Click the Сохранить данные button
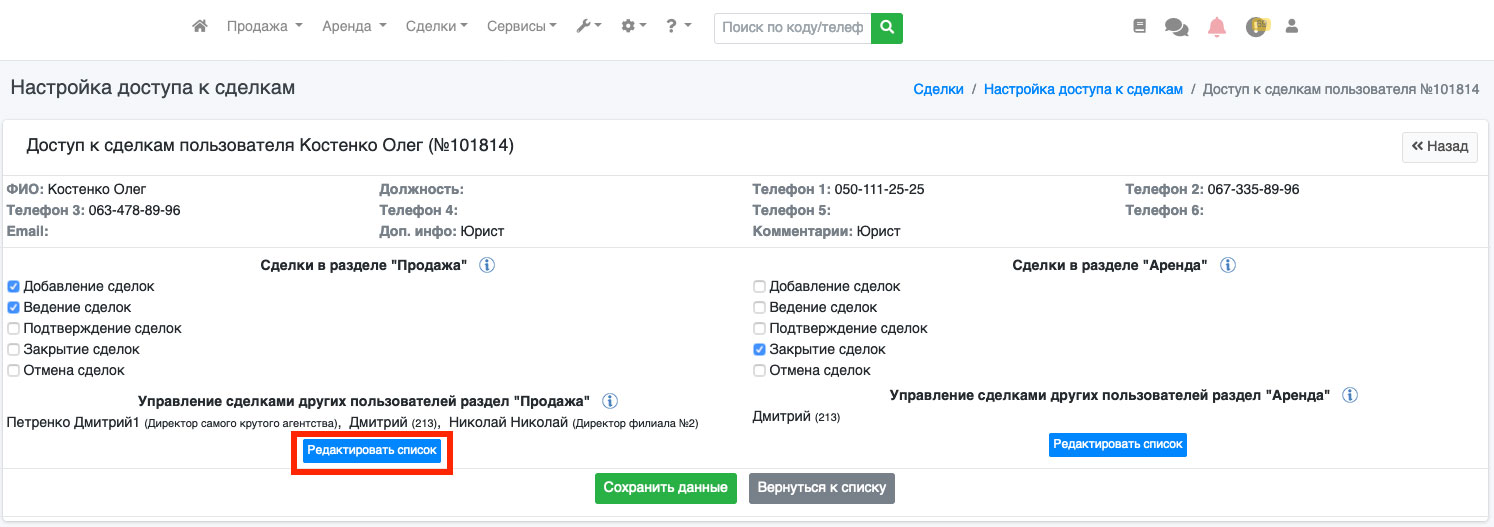The width and height of the screenshot is (1494, 527). [665, 488]
